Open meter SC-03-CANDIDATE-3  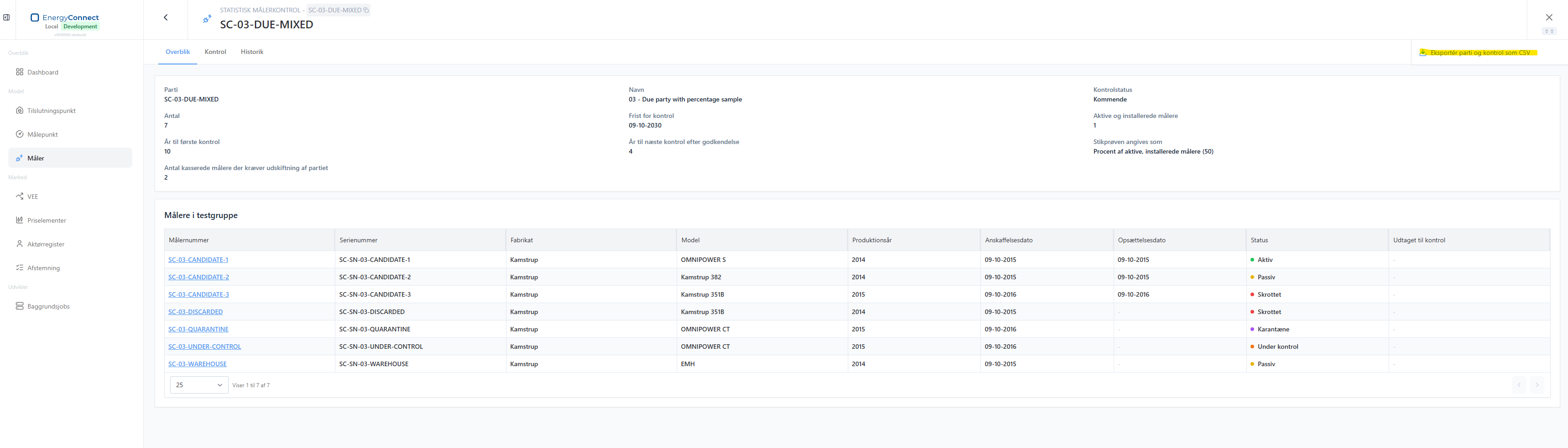pyautogui.click(x=199, y=295)
